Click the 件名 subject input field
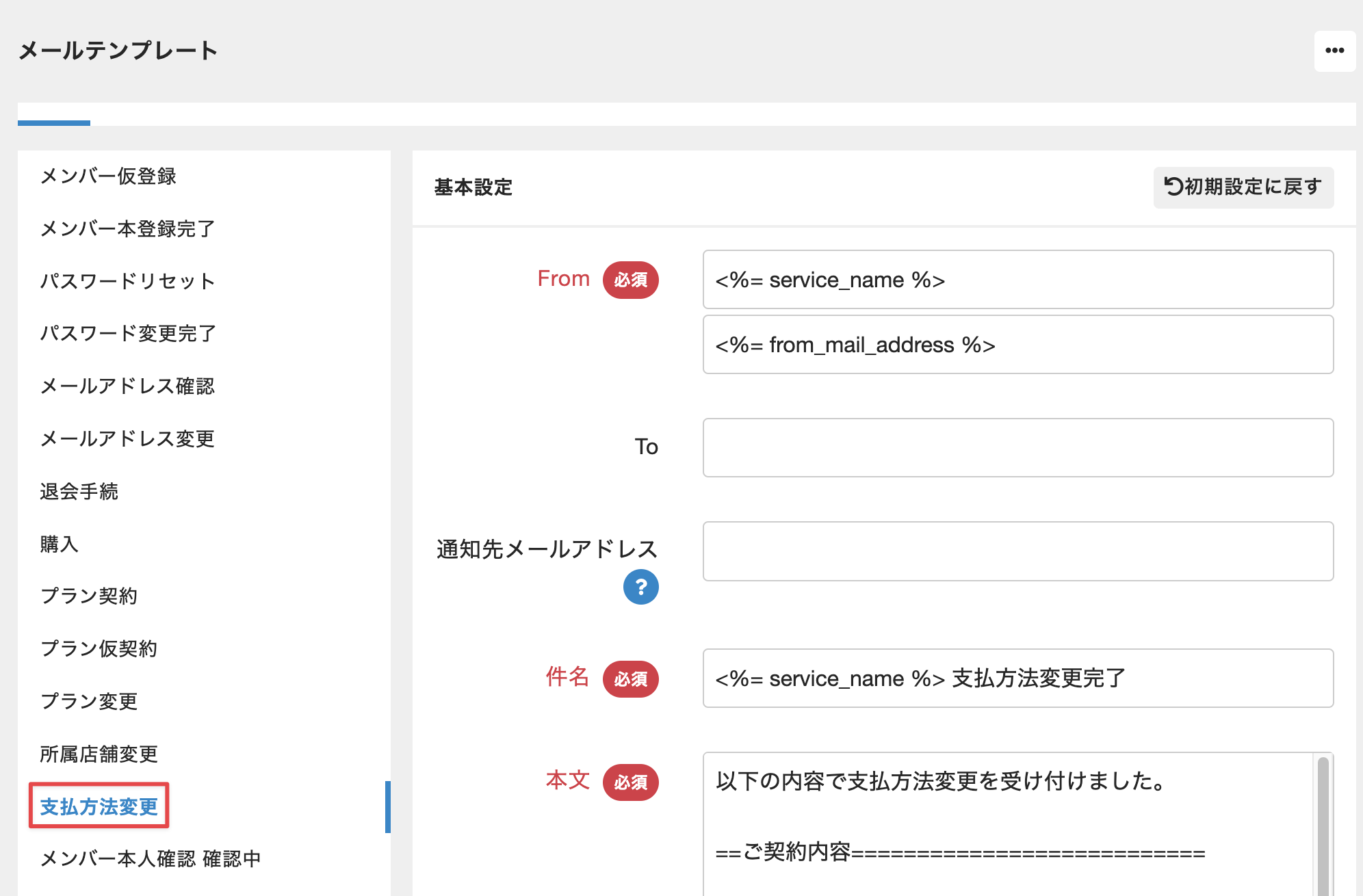This screenshot has width=1363, height=896. click(1017, 678)
